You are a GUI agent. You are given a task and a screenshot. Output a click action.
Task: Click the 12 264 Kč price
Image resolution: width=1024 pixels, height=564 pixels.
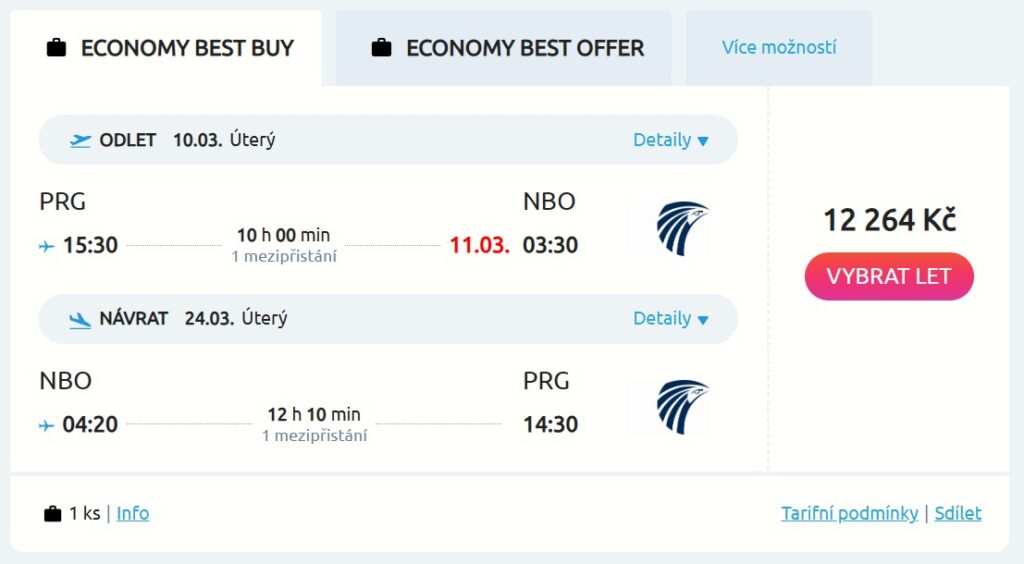coord(889,220)
